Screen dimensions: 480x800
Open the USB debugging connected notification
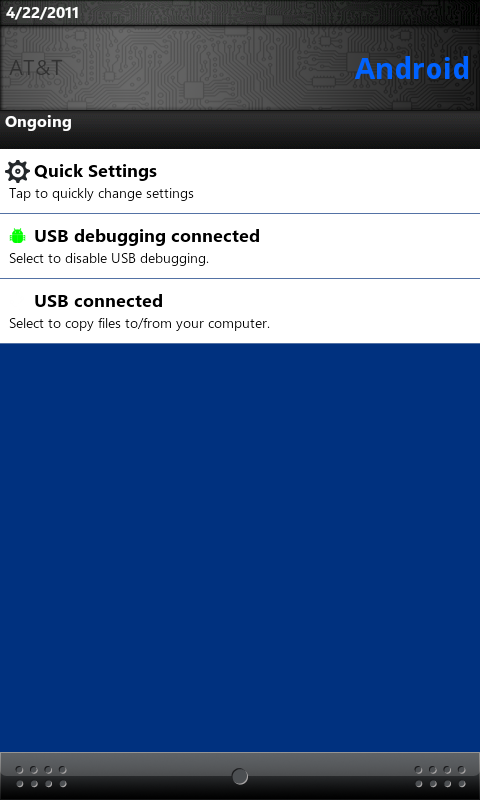click(240, 246)
